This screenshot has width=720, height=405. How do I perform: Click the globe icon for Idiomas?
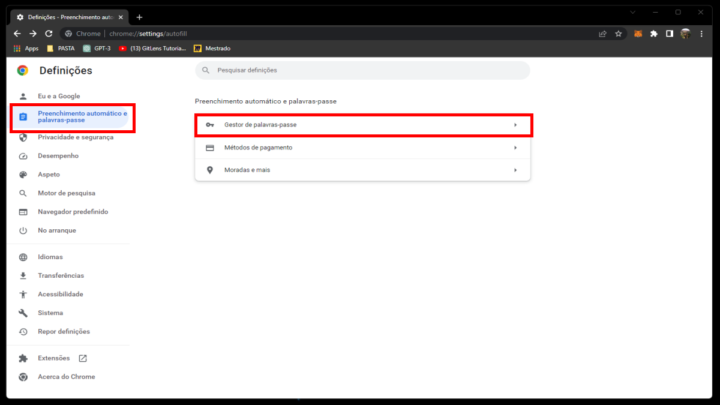click(23, 257)
